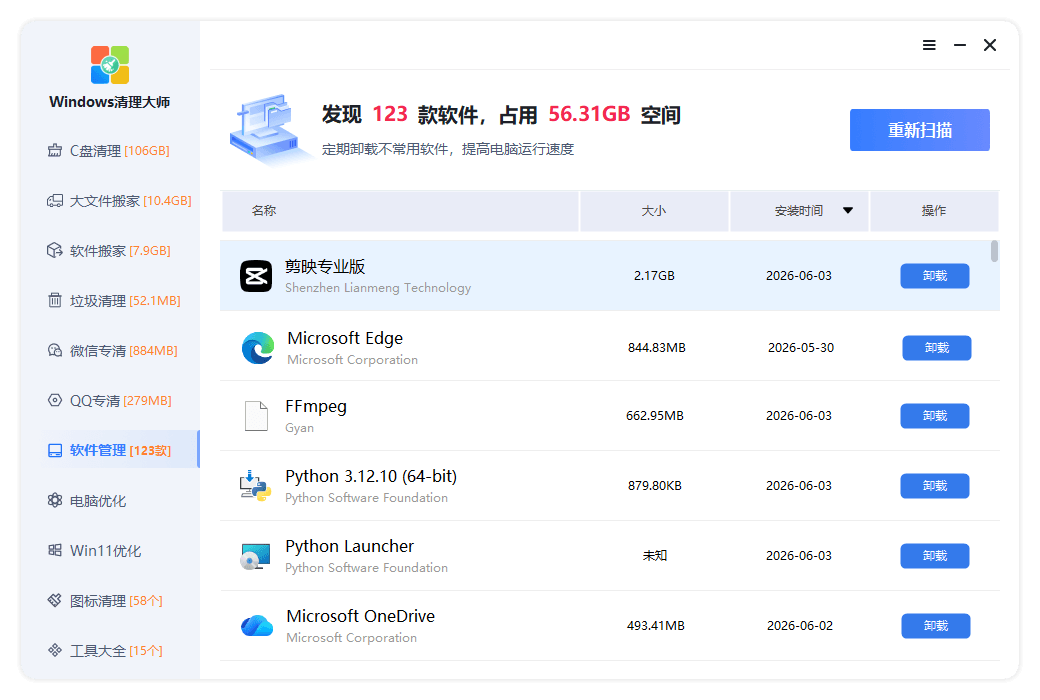Click the 电脑优化 gear icon
Viewport: 1040px width, 700px height.
55,500
